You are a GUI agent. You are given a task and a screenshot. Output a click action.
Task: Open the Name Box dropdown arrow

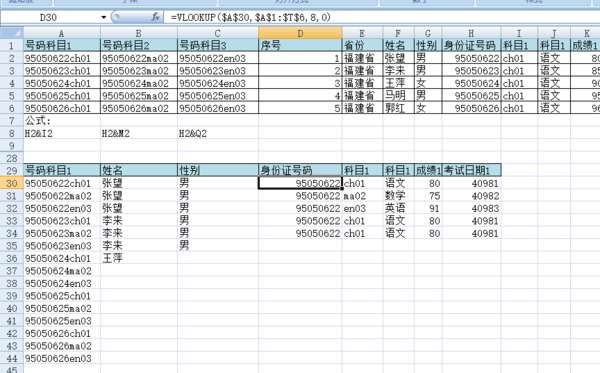click(x=103, y=18)
